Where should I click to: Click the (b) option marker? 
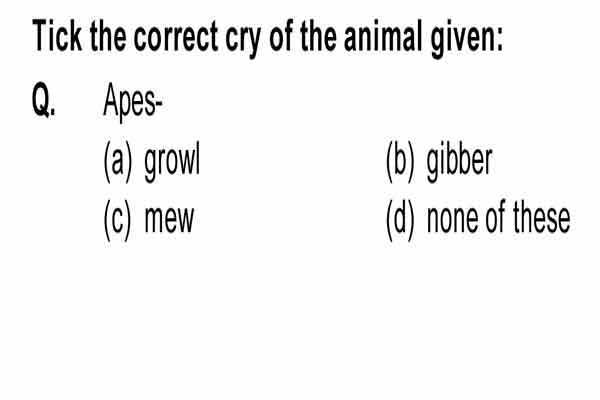pyautogui.click(x=400, y=162)
